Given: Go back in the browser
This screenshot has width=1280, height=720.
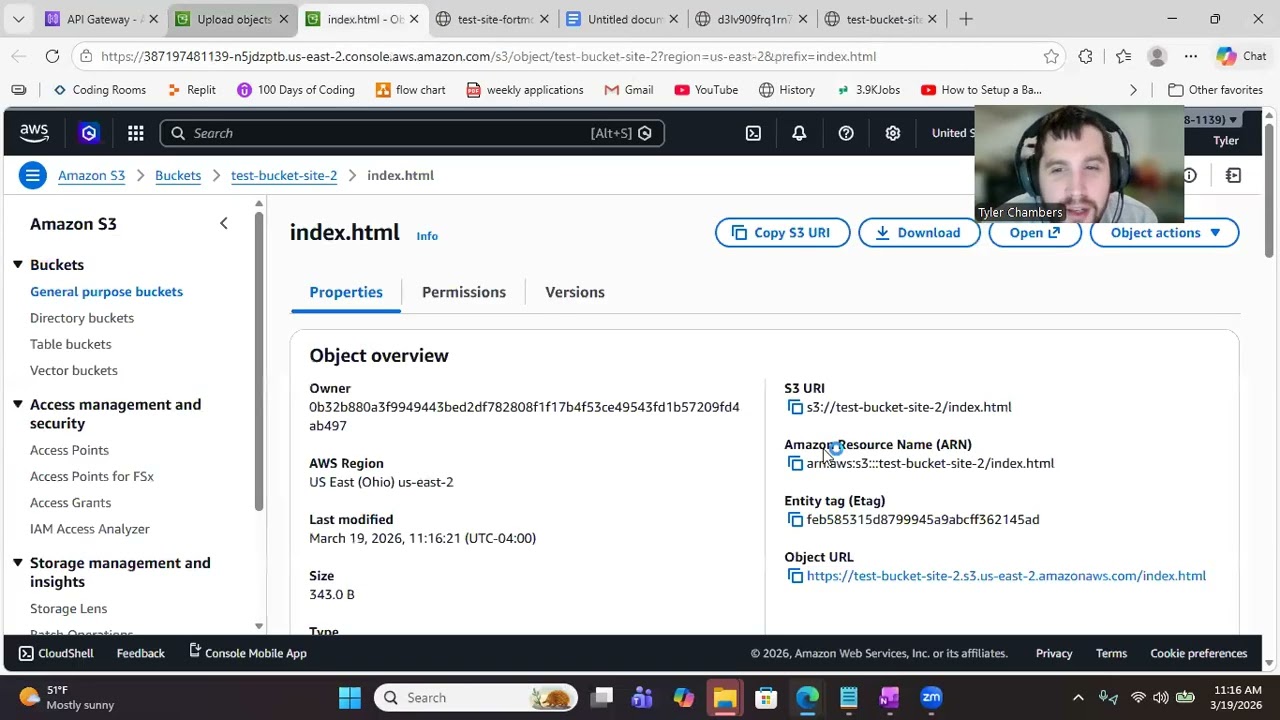Looking at the screenshot, I should click(x=18, y=57).
